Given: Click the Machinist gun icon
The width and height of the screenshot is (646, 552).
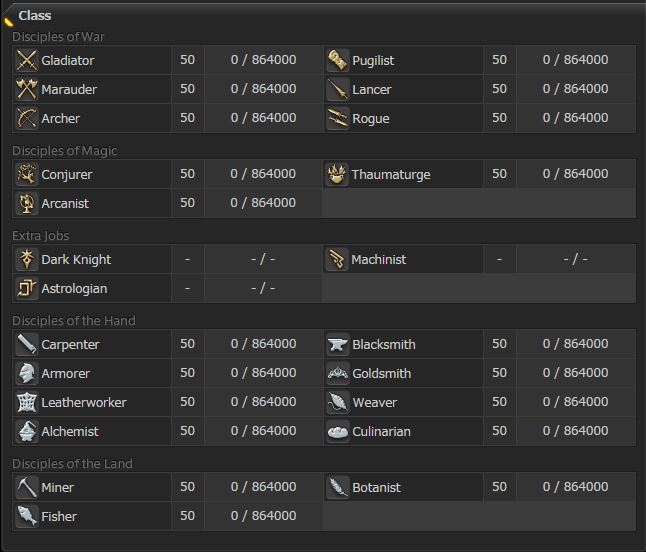Looking at the screenshot, I should coord(337,259).
